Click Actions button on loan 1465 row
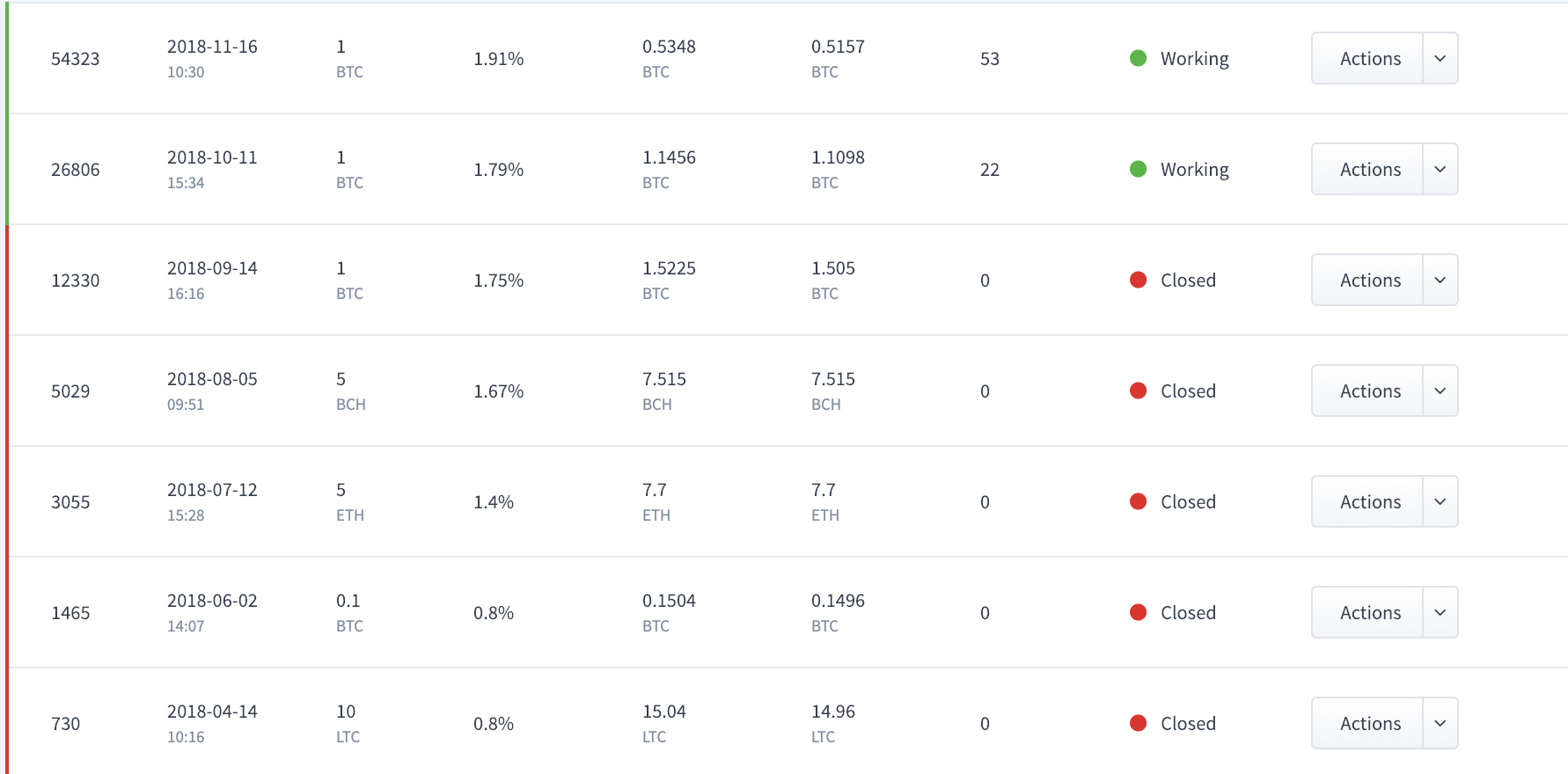The width and height of the screenshot is (1568, 774). coord(1369,612)
